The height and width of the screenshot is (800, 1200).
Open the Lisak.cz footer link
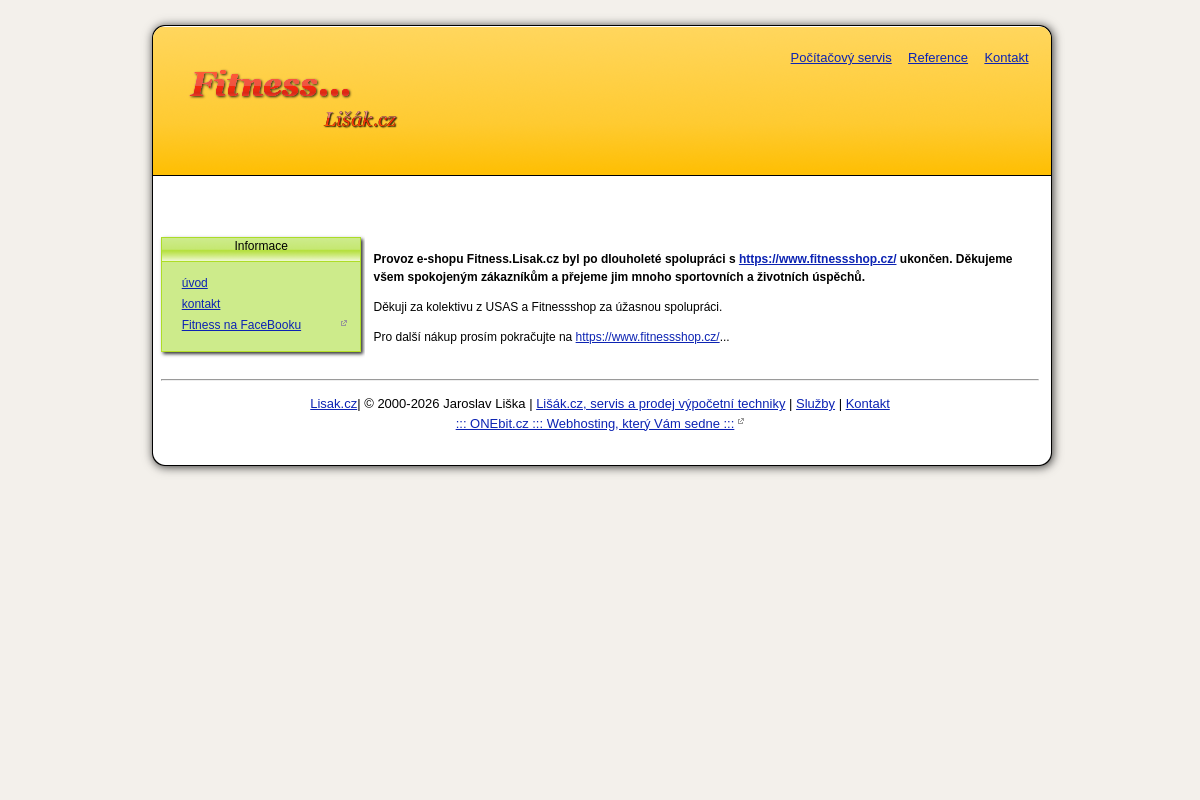pos(333,404)
